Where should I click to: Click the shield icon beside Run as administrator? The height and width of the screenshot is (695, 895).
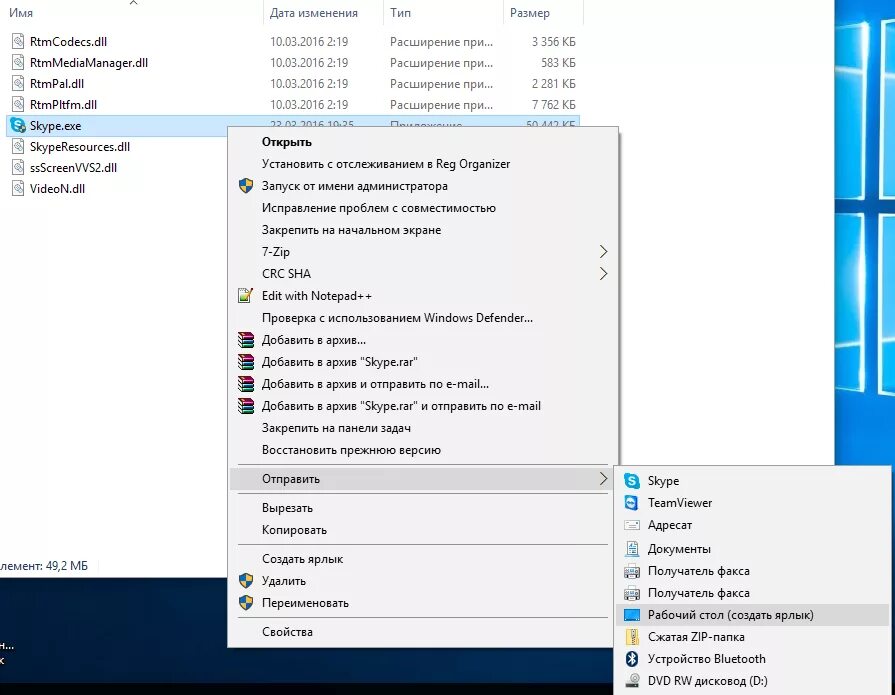coord(246,185)
